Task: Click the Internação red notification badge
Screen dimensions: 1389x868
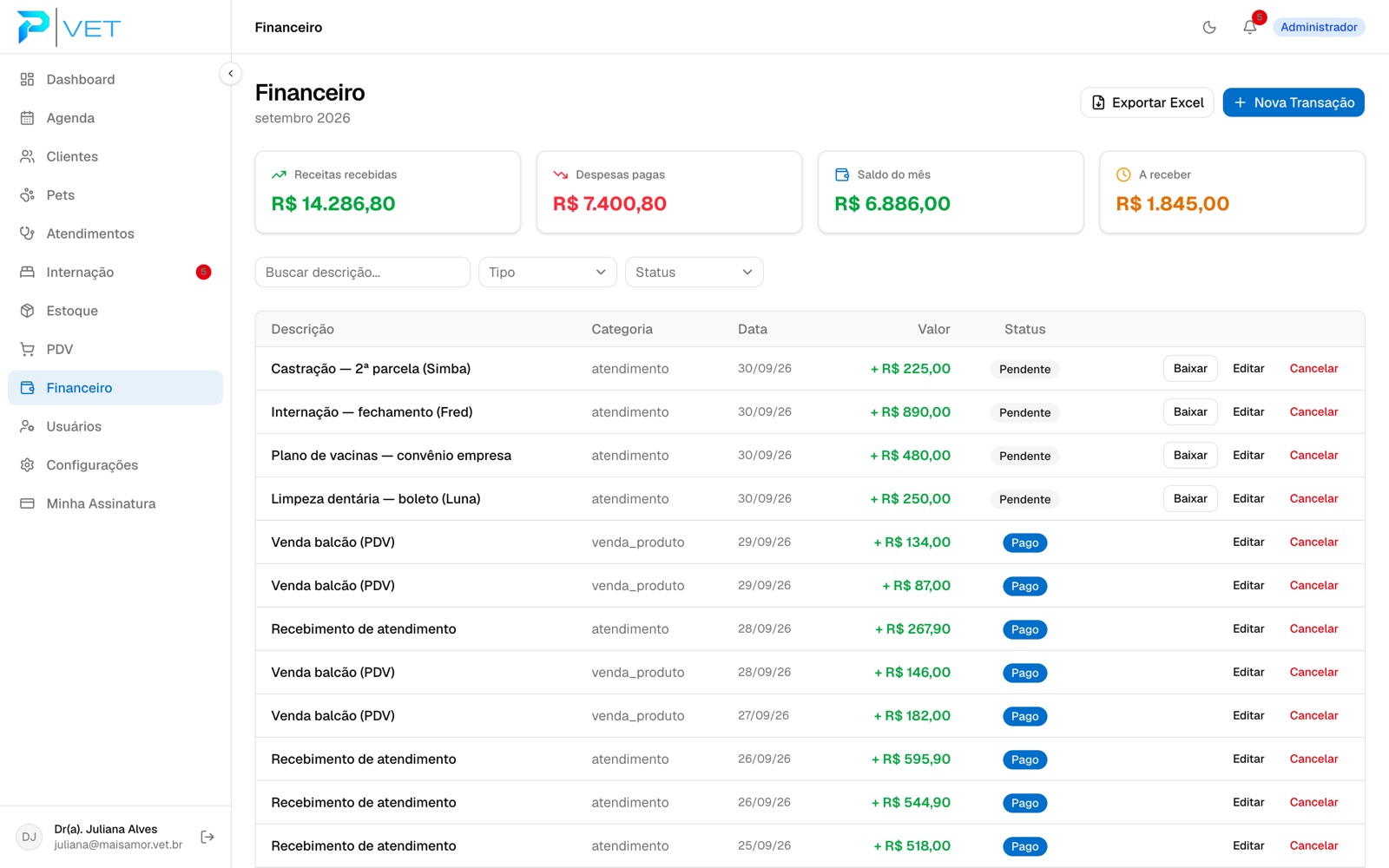Action: click(203, 272)
